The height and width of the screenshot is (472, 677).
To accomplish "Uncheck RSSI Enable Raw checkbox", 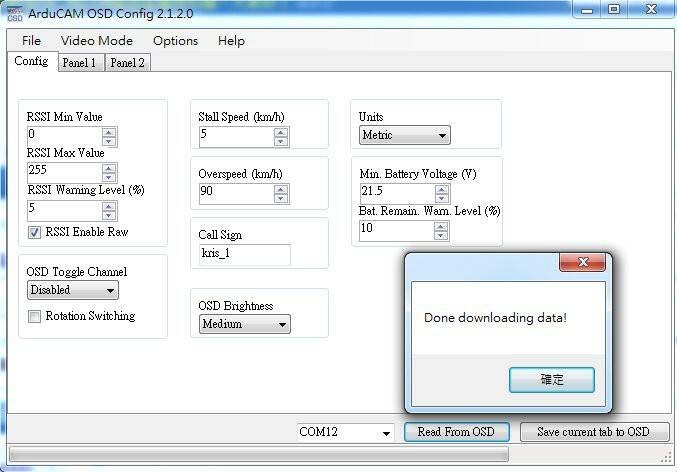I will [x=35, y=232].
